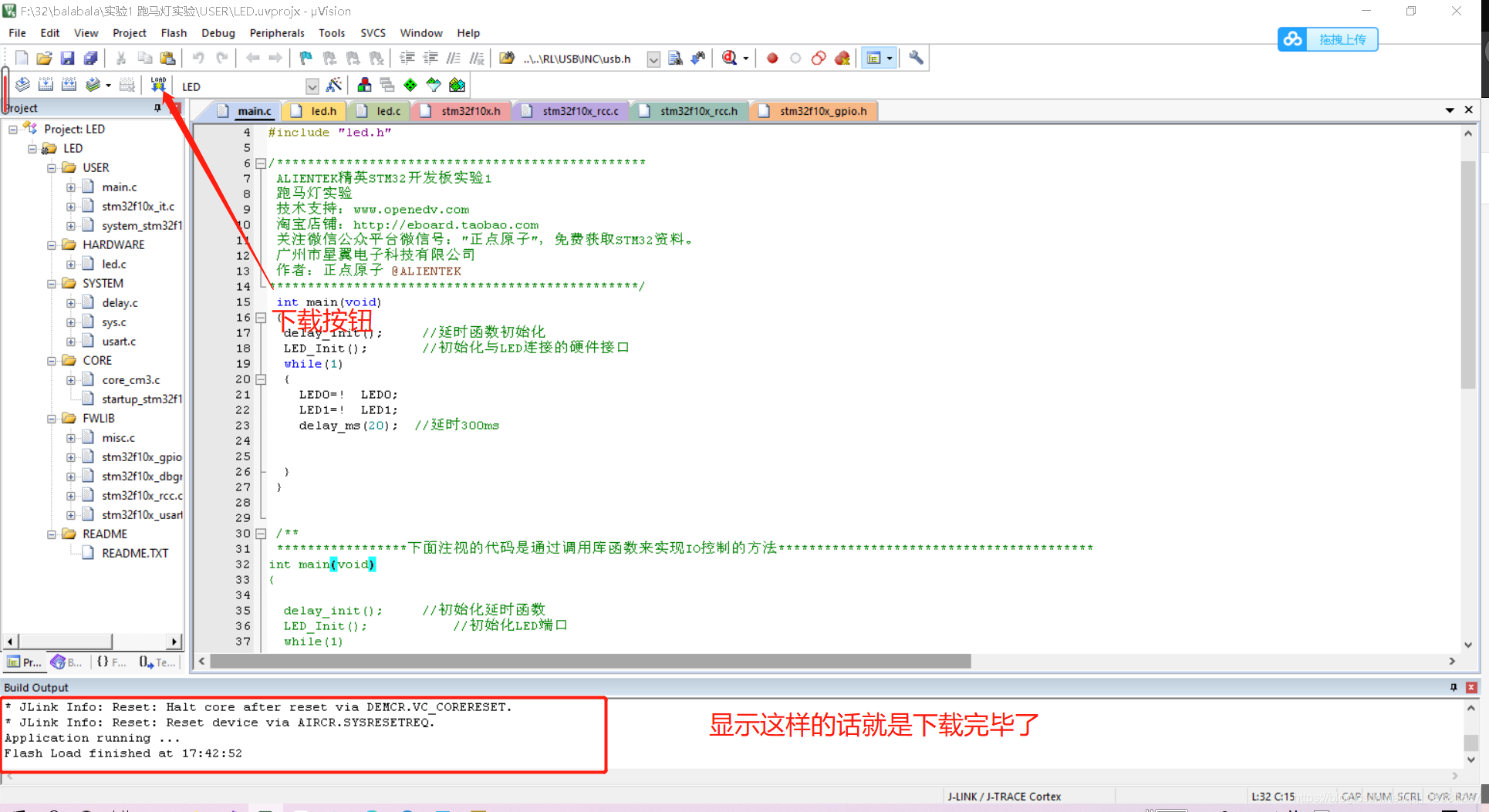Open the File menu

[17, 33]
